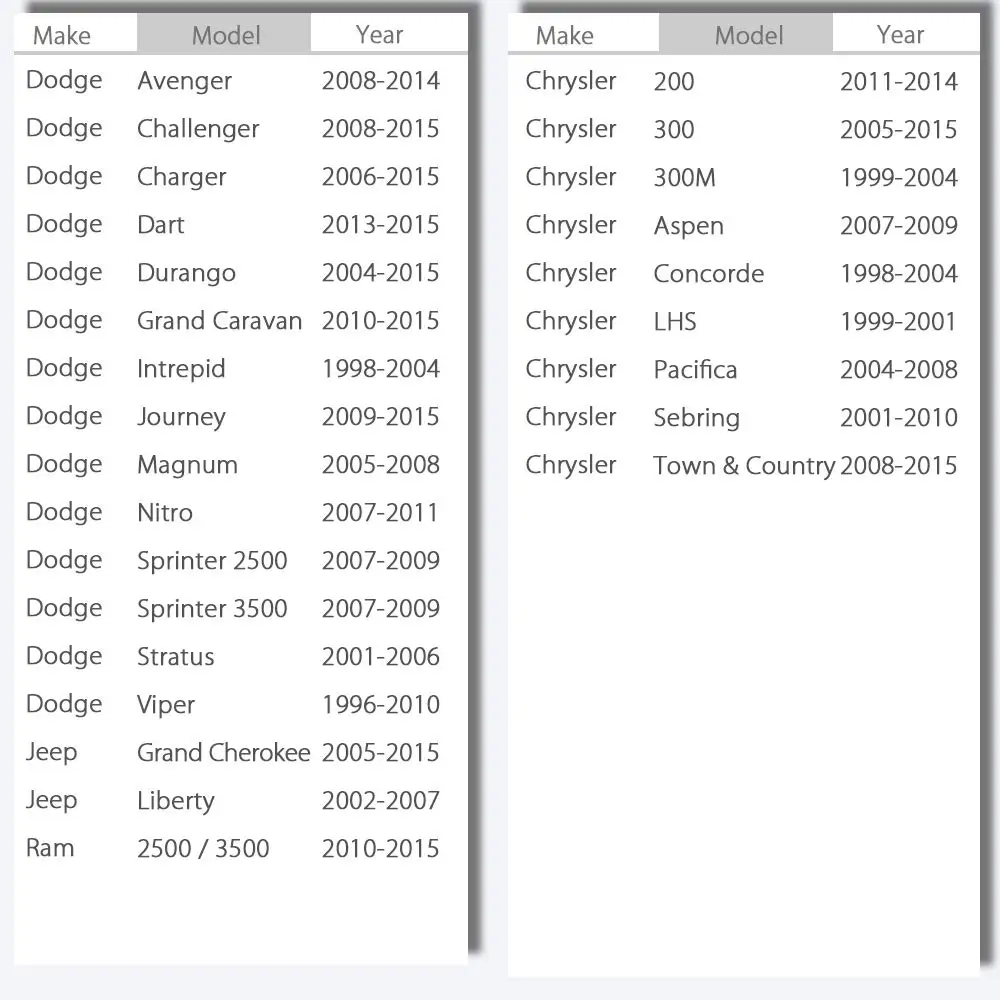Select the 2500 / 3500 model entry
The image size is (1000, 1000).
[x=203, y=849]
